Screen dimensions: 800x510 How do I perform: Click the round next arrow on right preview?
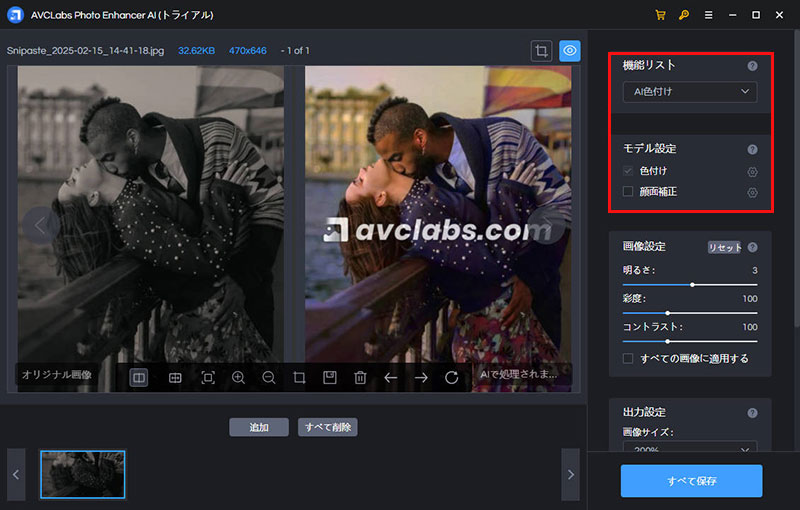(x=546, y=225)
